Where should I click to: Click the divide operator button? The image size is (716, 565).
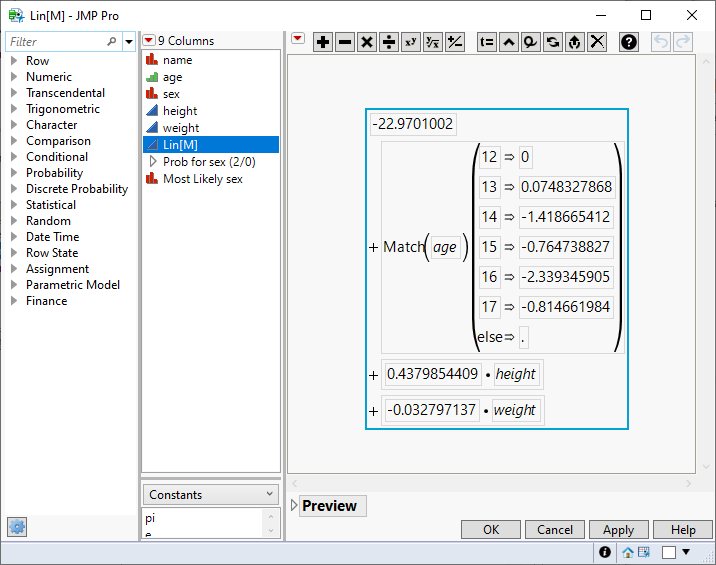pyautogui.click(x=389, y=42)
